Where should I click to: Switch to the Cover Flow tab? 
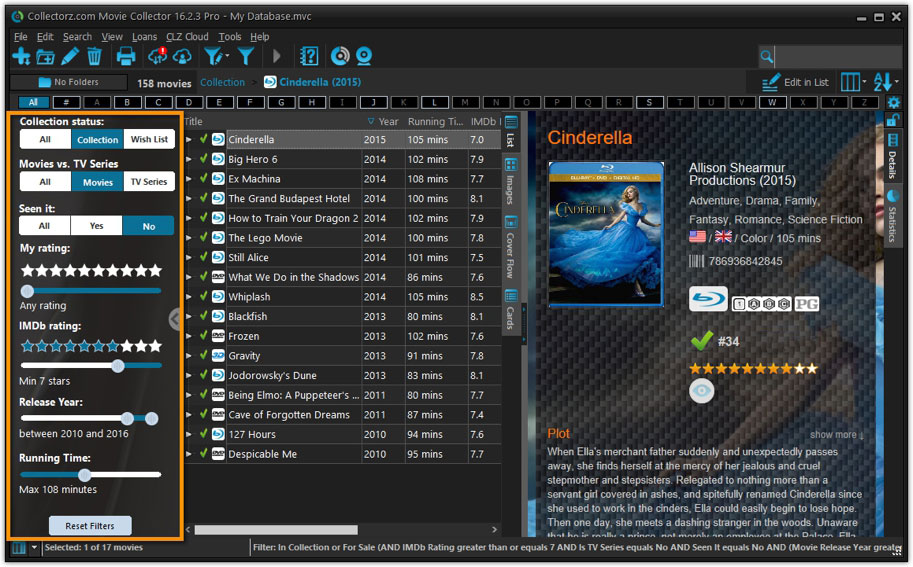[x=511, y=247]
